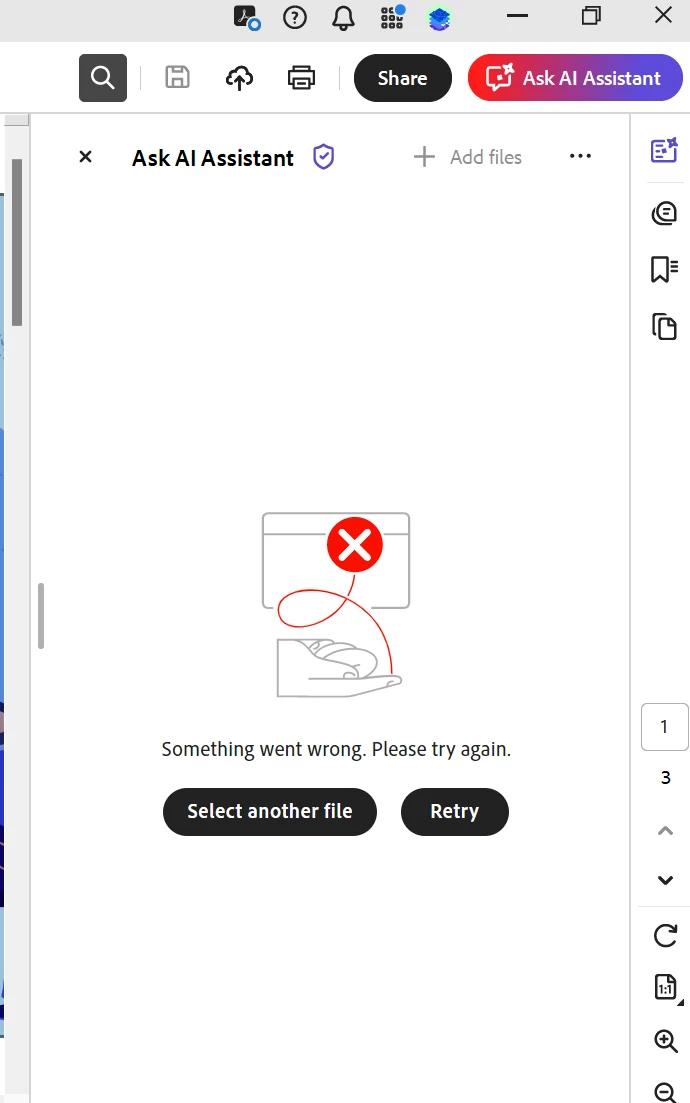Image resolution: width=690 pixels, height=1103 pixels.
Task: Show the Bookmarks panel
Action: [x=664, y=269]
